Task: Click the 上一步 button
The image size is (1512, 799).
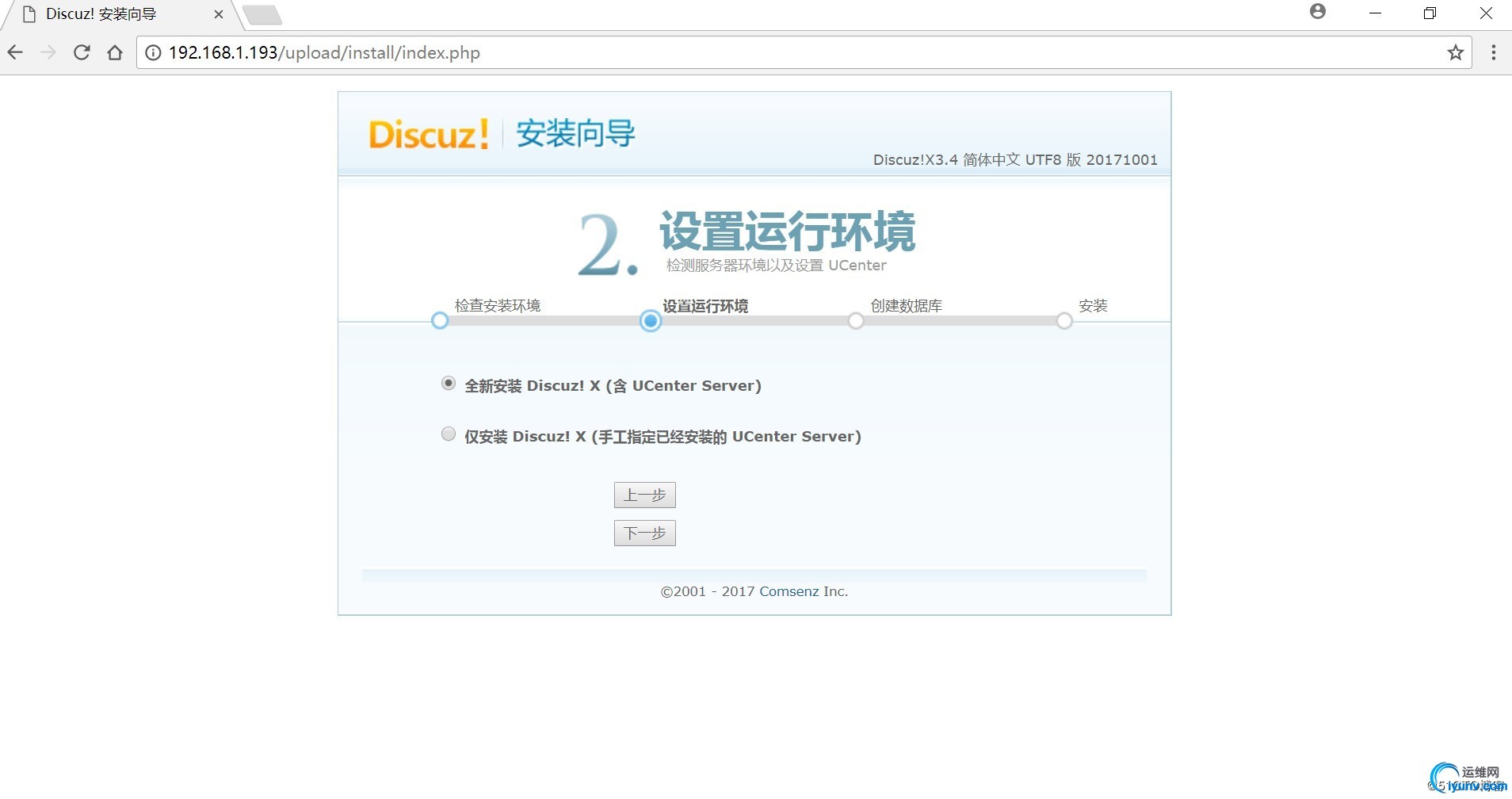Action: [x=645, y=495]
